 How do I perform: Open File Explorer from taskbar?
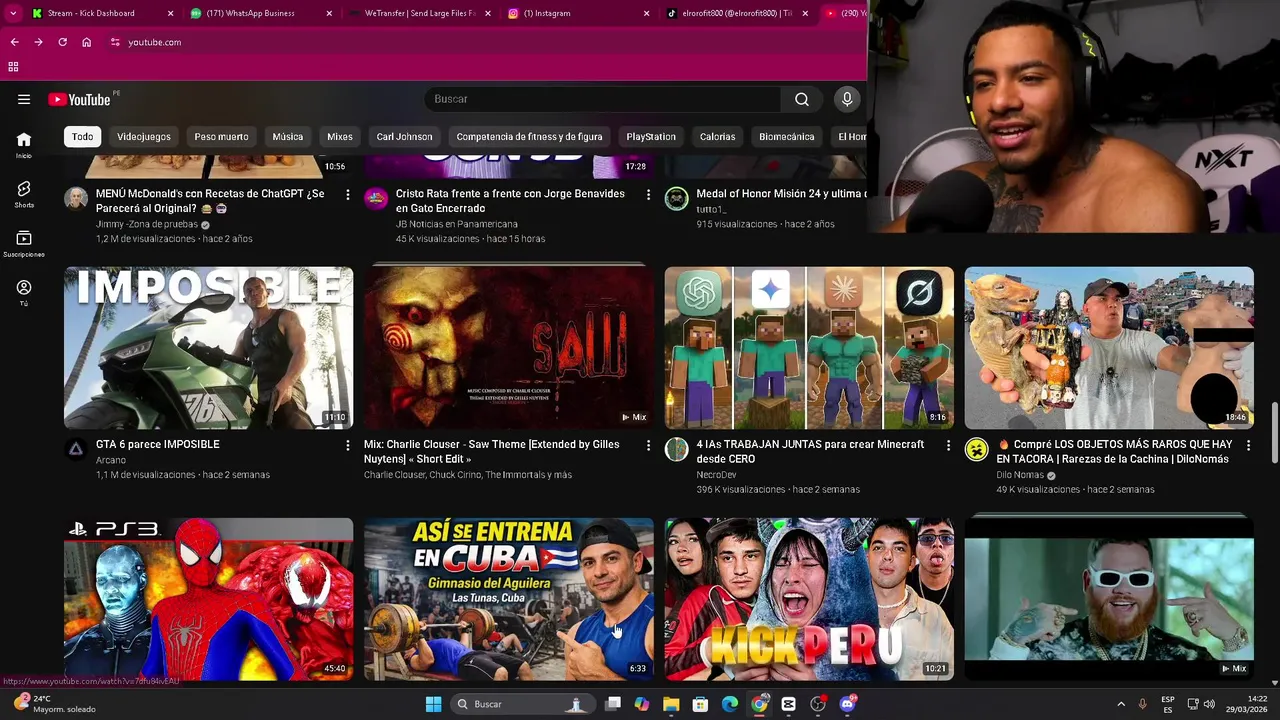pyautogui.click(x=671, y=704)
